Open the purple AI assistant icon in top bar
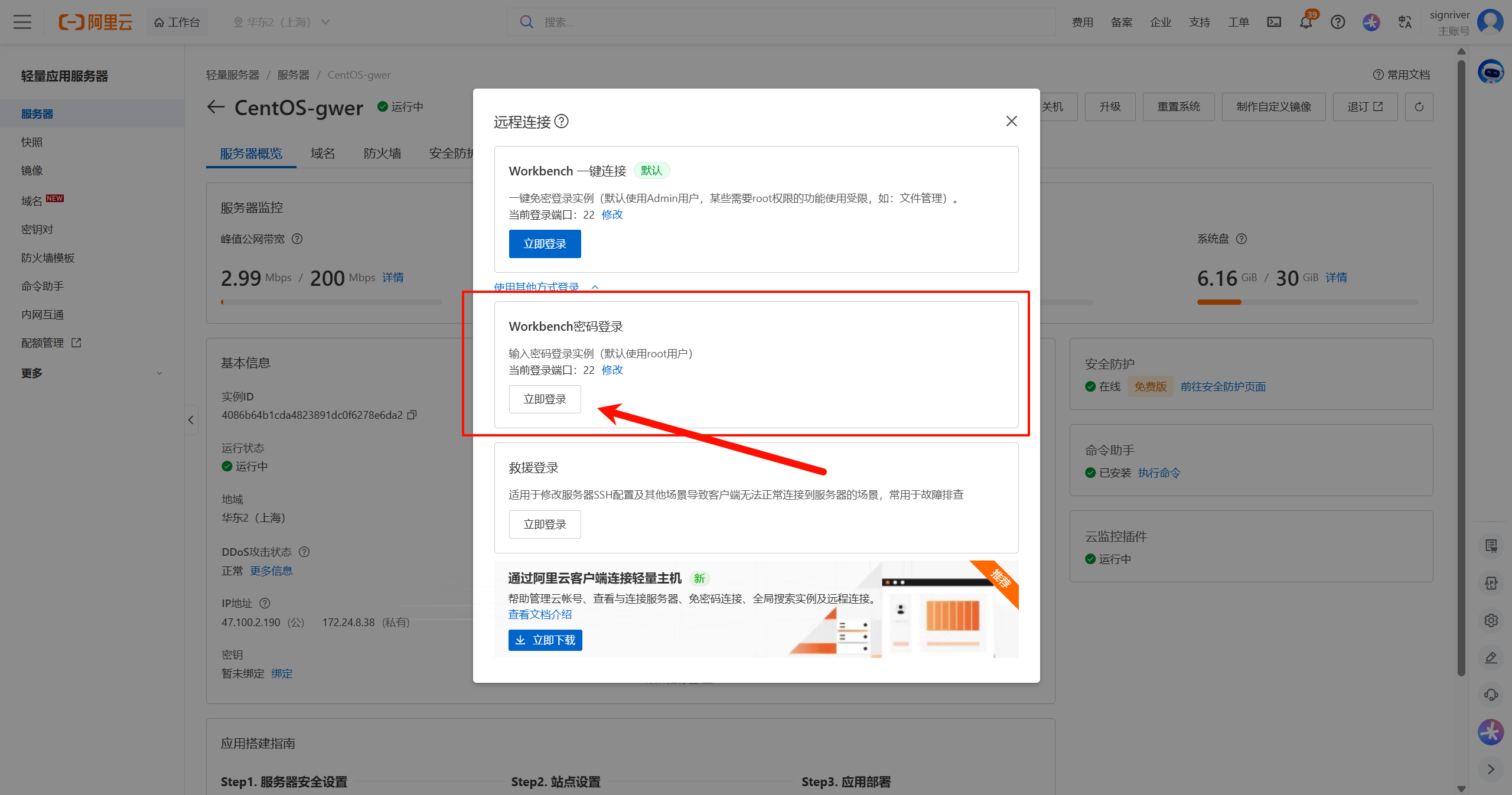Viewport: 1512px width, 795px height. pos(1371,22)
